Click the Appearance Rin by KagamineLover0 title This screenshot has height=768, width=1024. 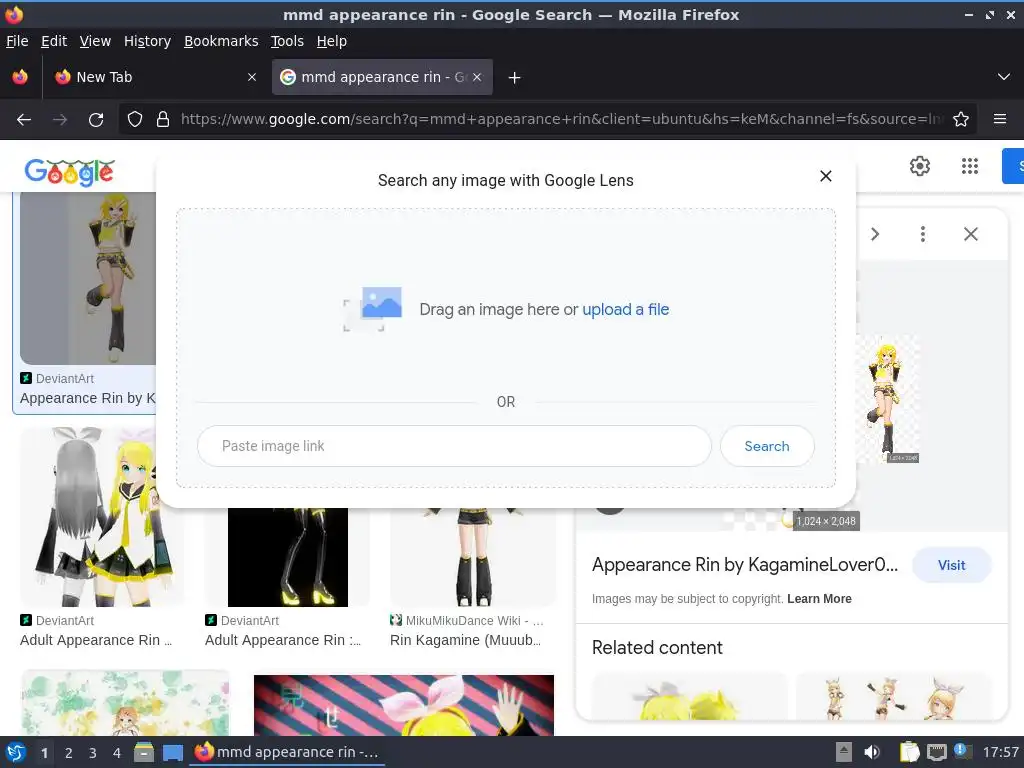click(744, 565)
